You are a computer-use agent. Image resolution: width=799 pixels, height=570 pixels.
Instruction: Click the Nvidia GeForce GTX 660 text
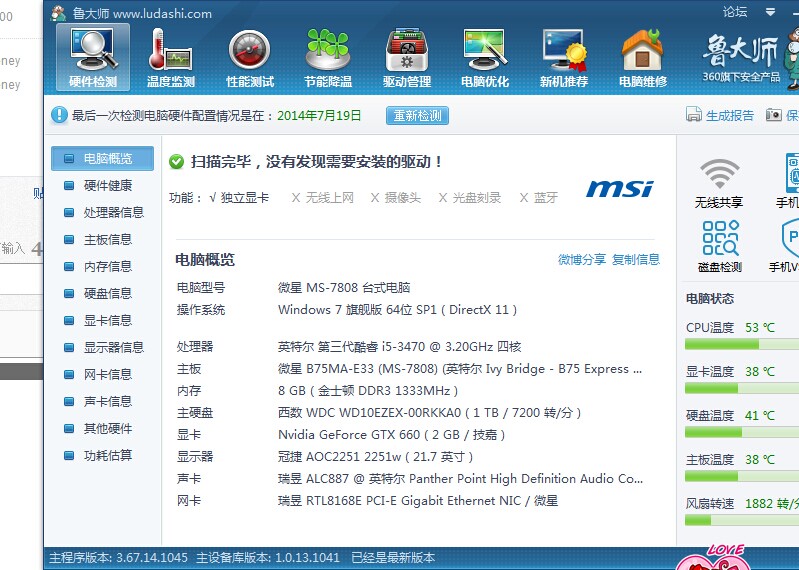pyautogui.click(x=391, y=435)
